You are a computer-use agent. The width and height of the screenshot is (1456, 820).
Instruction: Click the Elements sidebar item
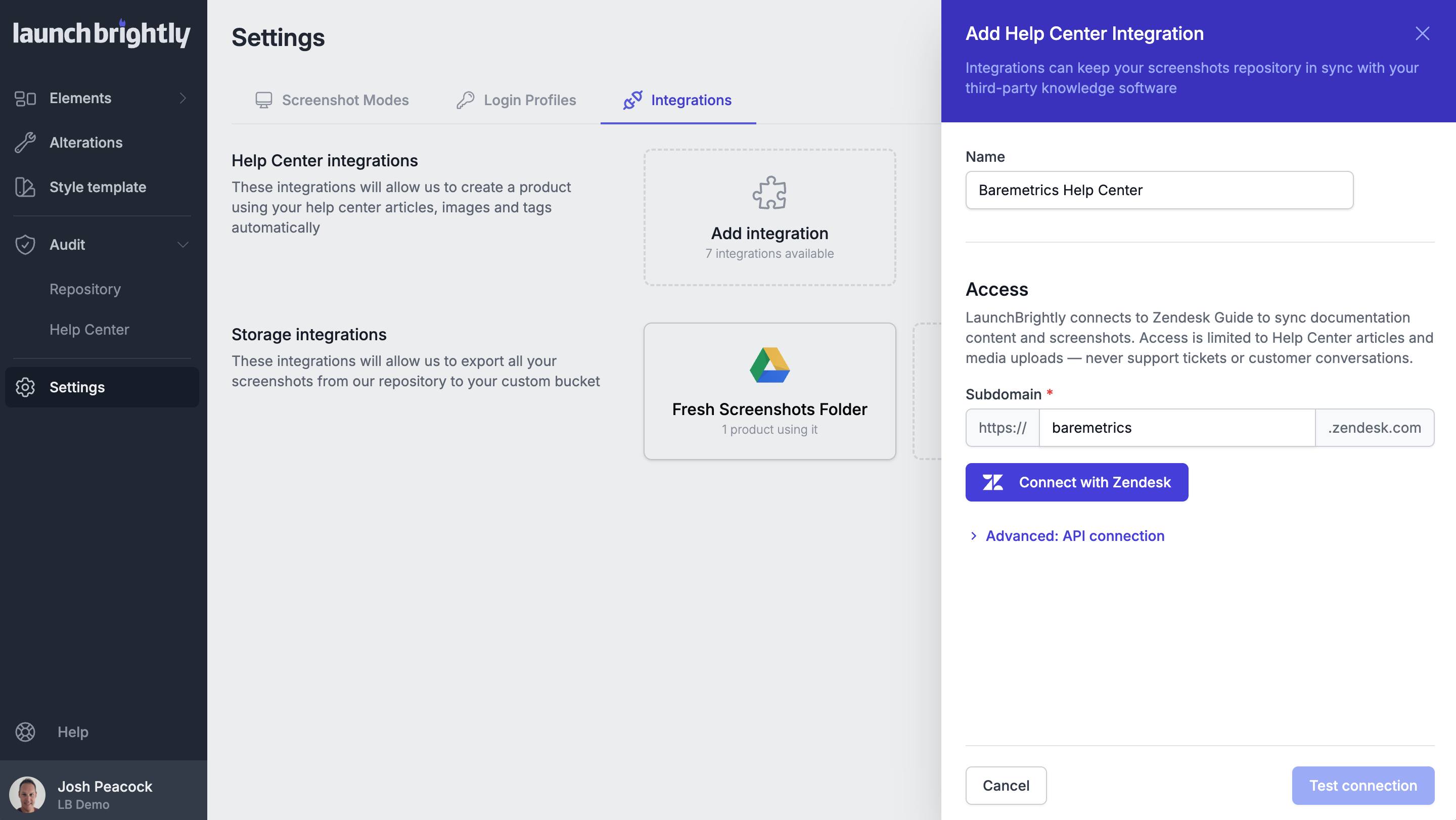(x=102, y=99)
